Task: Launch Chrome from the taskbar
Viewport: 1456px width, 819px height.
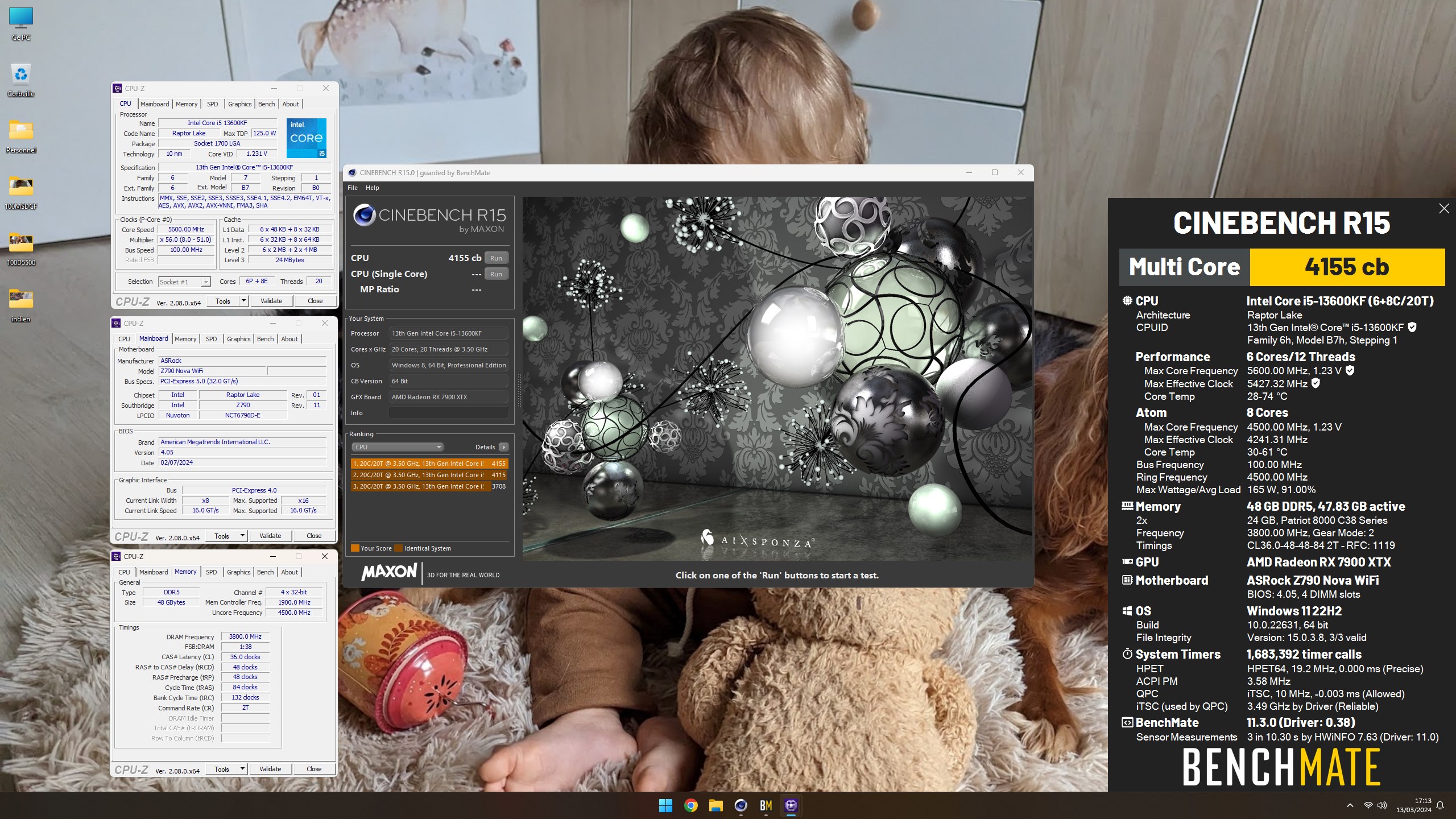Action: tap(690, 805)
